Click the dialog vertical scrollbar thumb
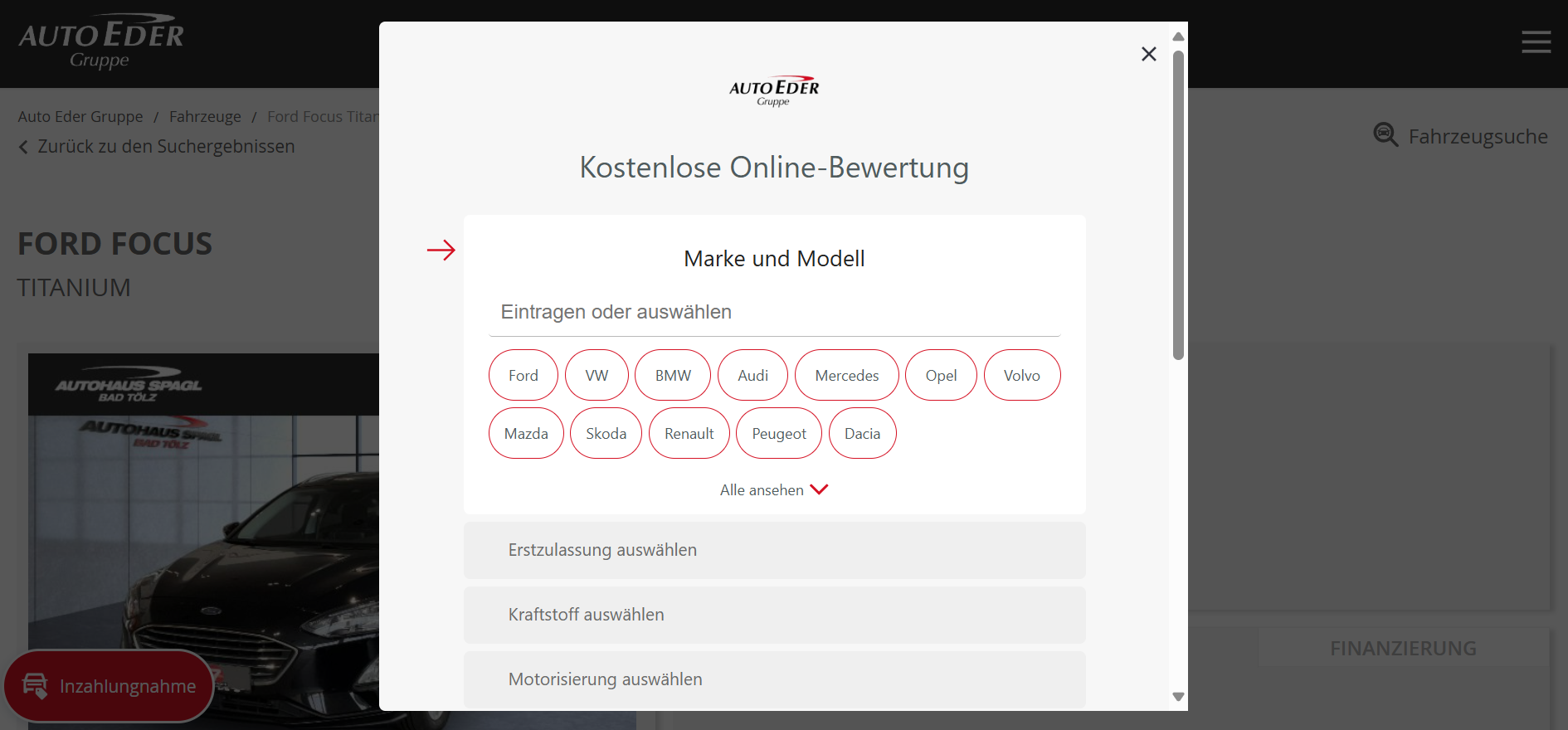Screen dimensions: 1568x730 [1178, 205]
